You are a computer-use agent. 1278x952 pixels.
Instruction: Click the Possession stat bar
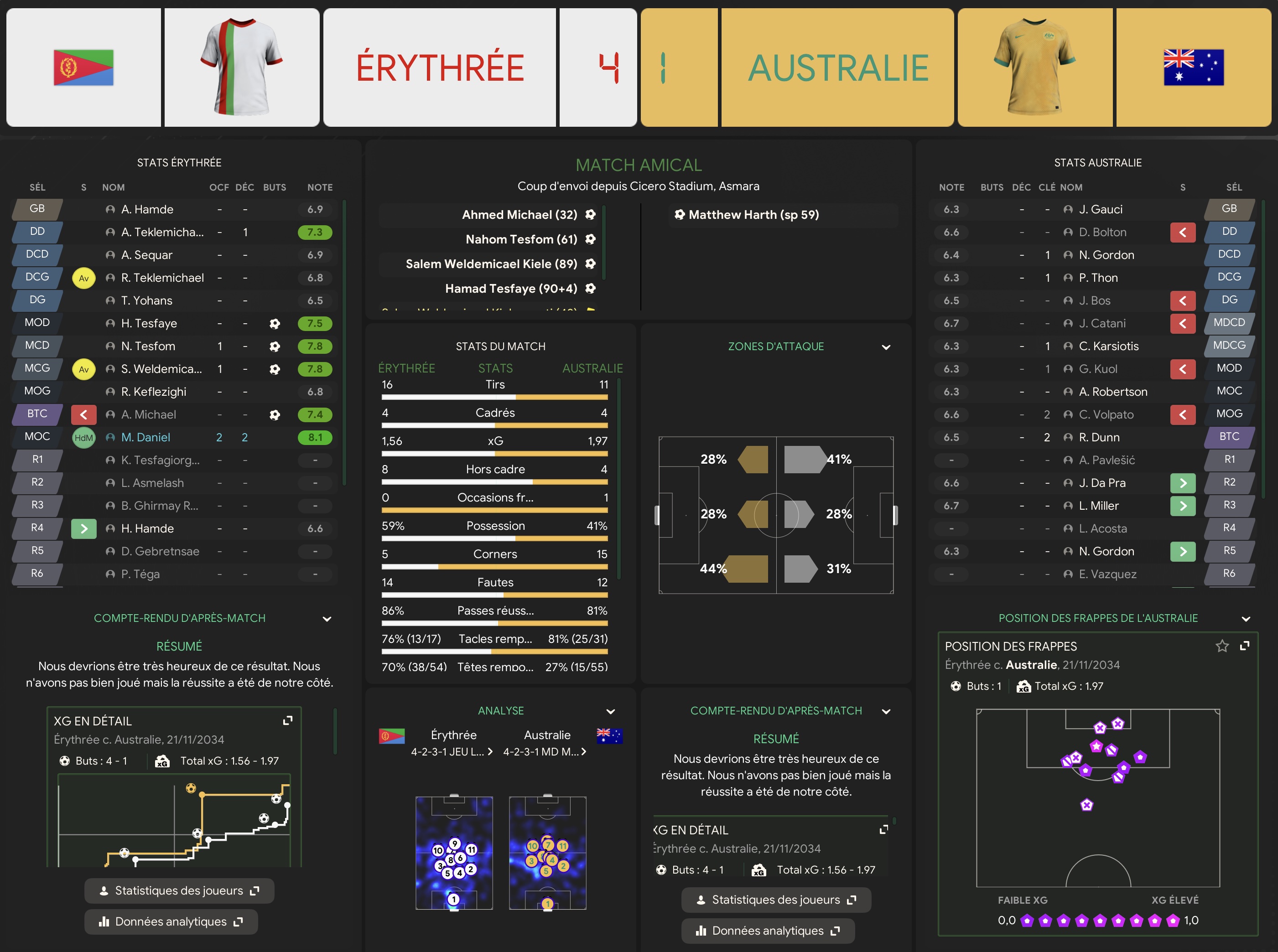(x=494, y=539)
